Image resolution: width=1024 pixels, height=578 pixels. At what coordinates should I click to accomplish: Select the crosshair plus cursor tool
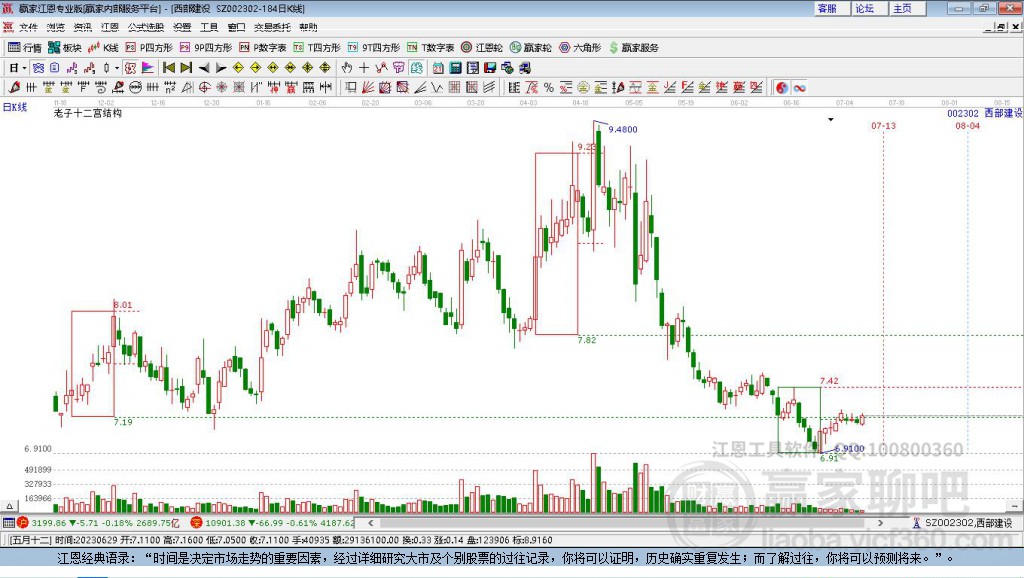(x=364, y=67)
